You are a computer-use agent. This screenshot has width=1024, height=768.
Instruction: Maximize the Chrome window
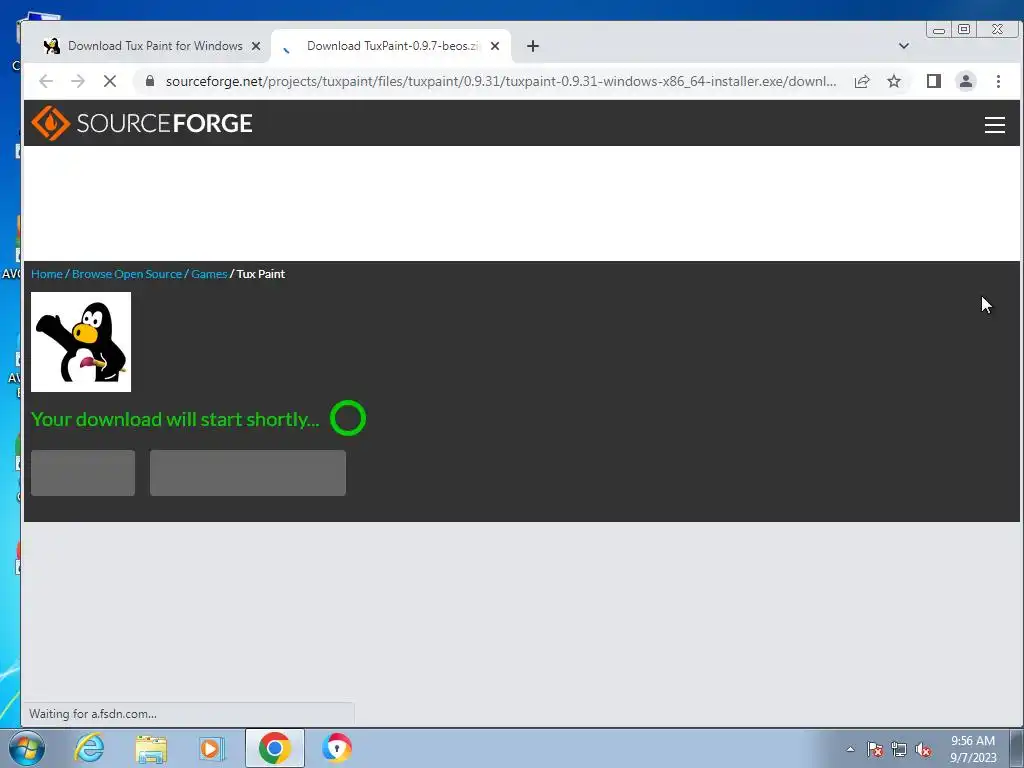[964, 29]
